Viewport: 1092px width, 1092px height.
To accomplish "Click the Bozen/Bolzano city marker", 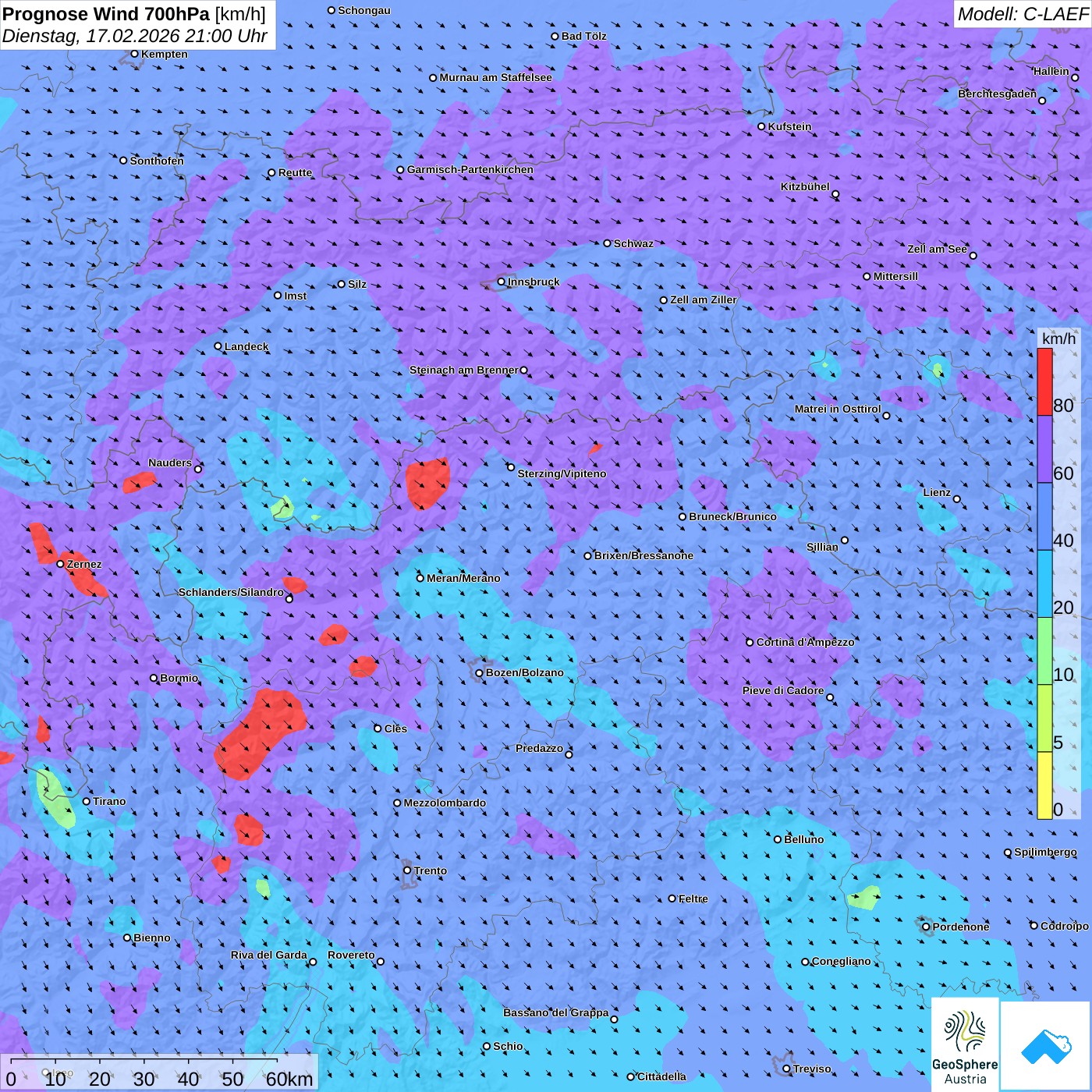I will [479, 673].
